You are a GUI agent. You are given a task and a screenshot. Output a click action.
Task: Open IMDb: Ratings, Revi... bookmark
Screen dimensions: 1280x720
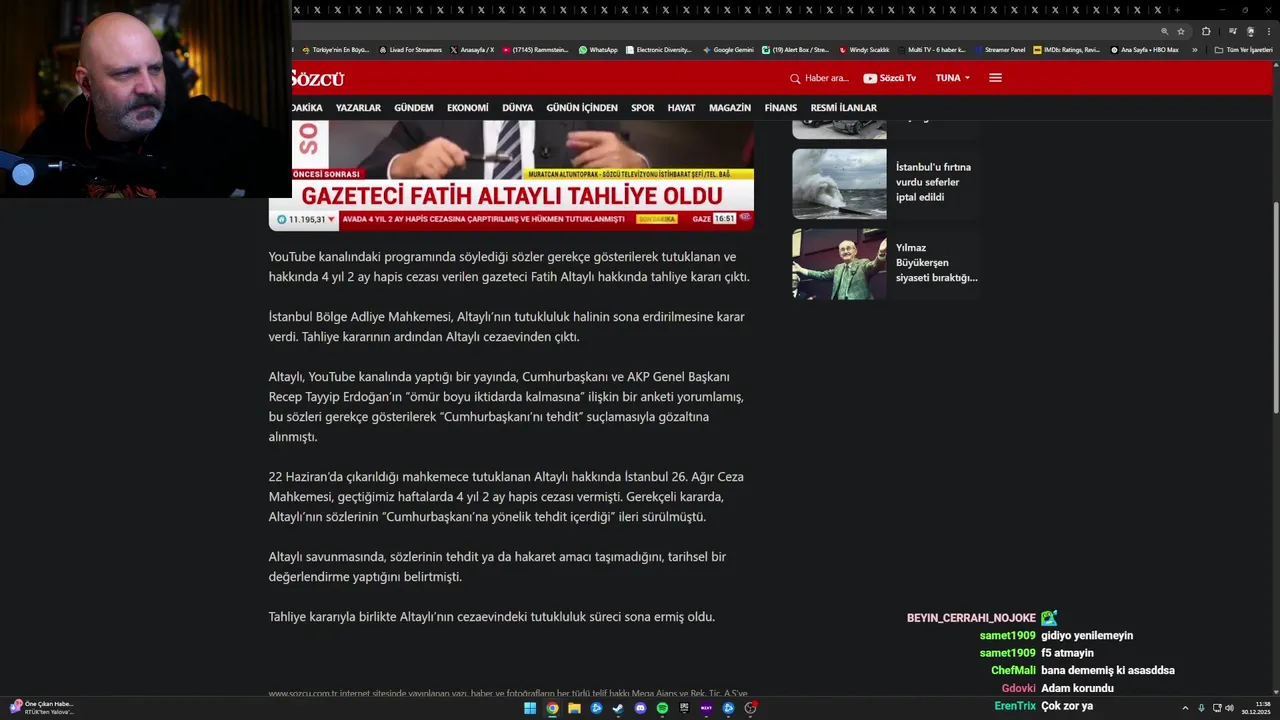[1067, 49]
